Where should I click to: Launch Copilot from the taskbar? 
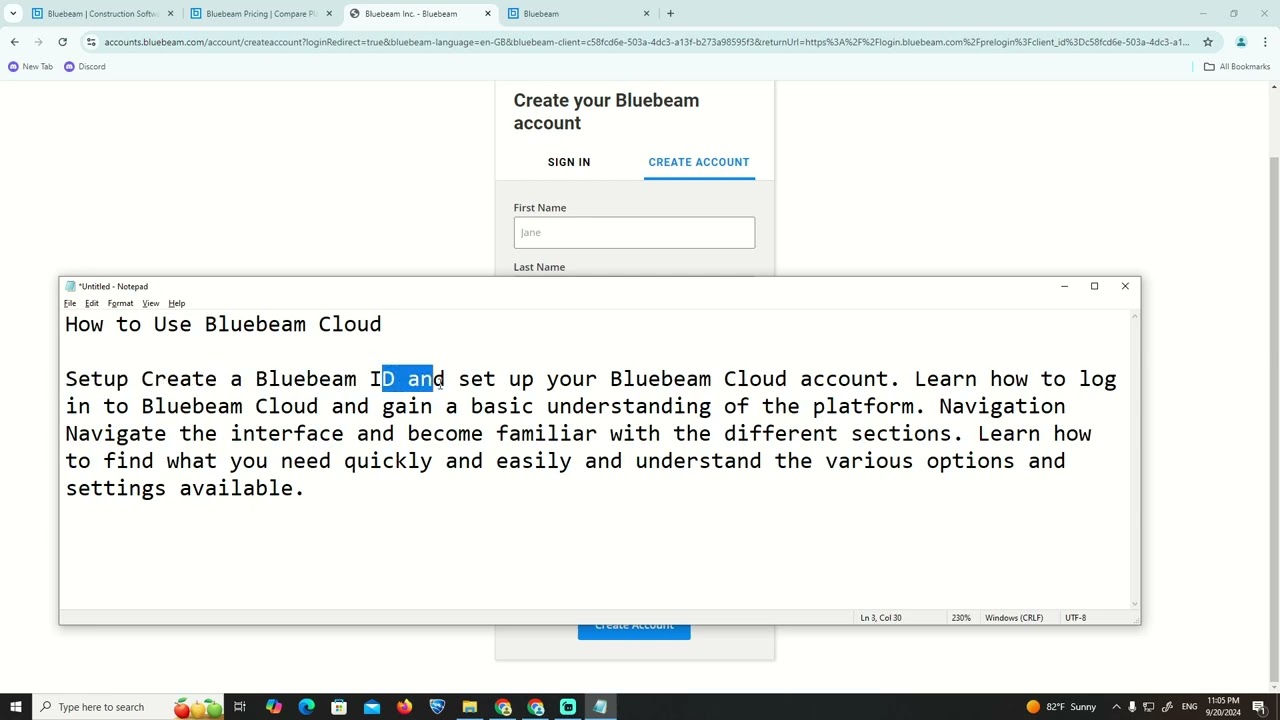click(x=273, y=707)
